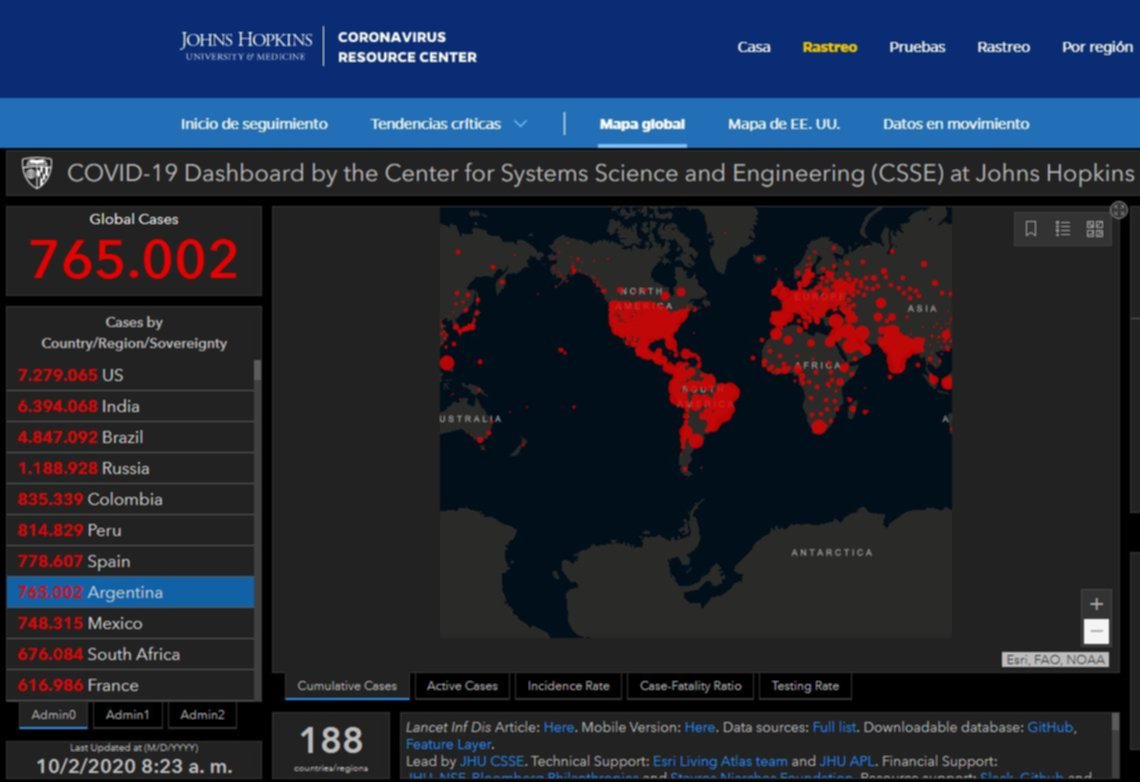
Task: Show the Cumulative Cases map tab
Action: coord(347,685)
